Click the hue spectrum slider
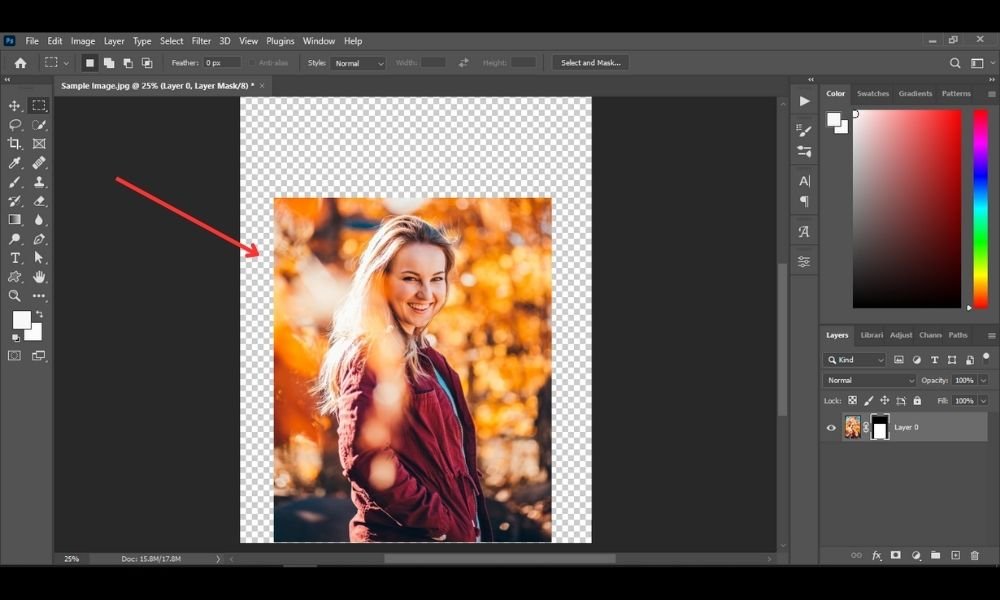The width and height of the screenshot is (1000, 600). point(980,209)
